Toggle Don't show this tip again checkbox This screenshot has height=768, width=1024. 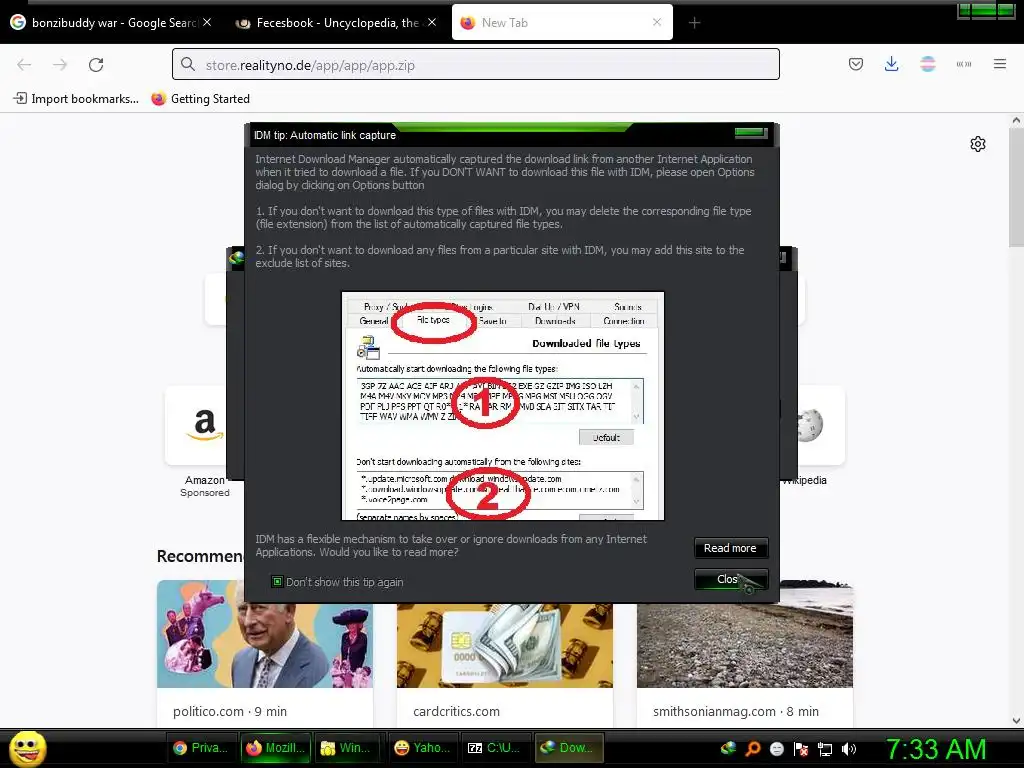pos(278,581)
